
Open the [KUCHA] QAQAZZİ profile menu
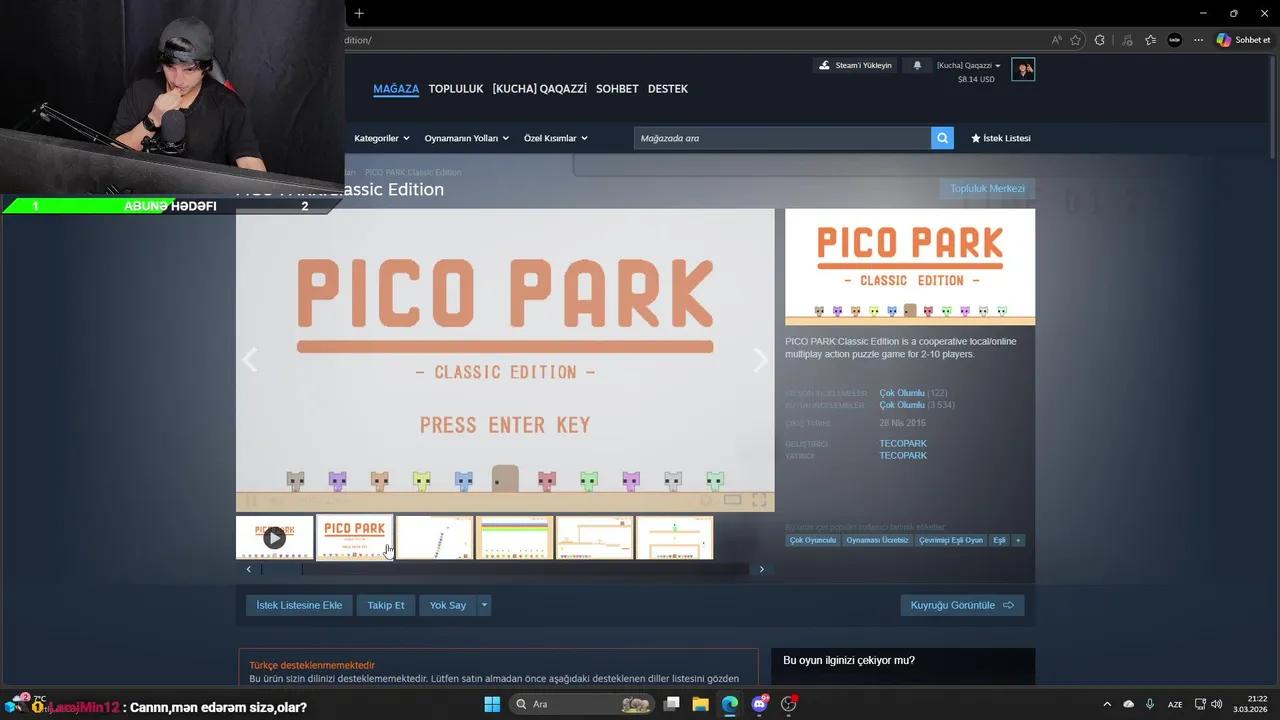(539, 89)
